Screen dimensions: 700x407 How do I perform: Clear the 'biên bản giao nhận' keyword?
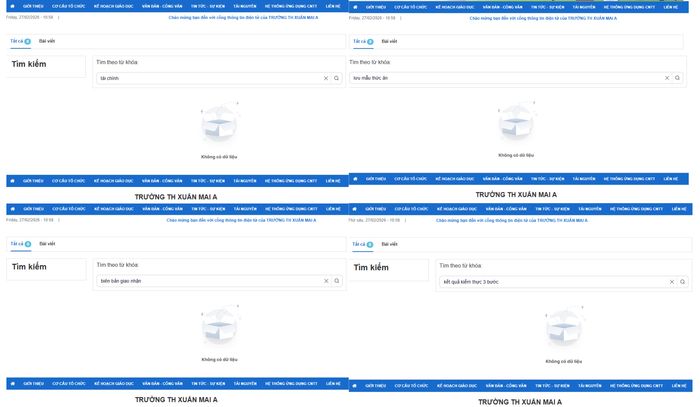[x=326, y=281]
